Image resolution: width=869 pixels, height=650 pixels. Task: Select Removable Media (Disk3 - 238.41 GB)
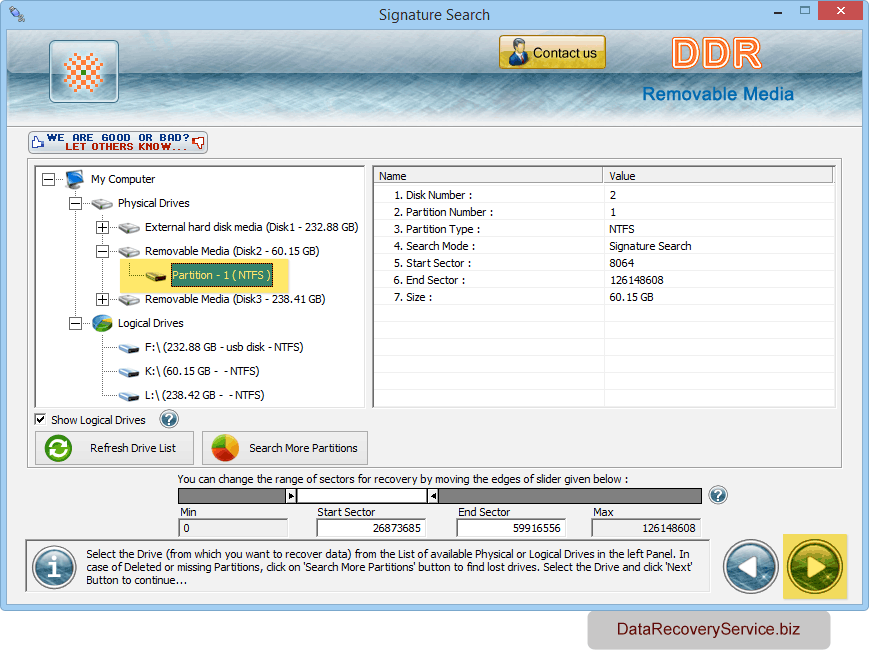point(235,299)
